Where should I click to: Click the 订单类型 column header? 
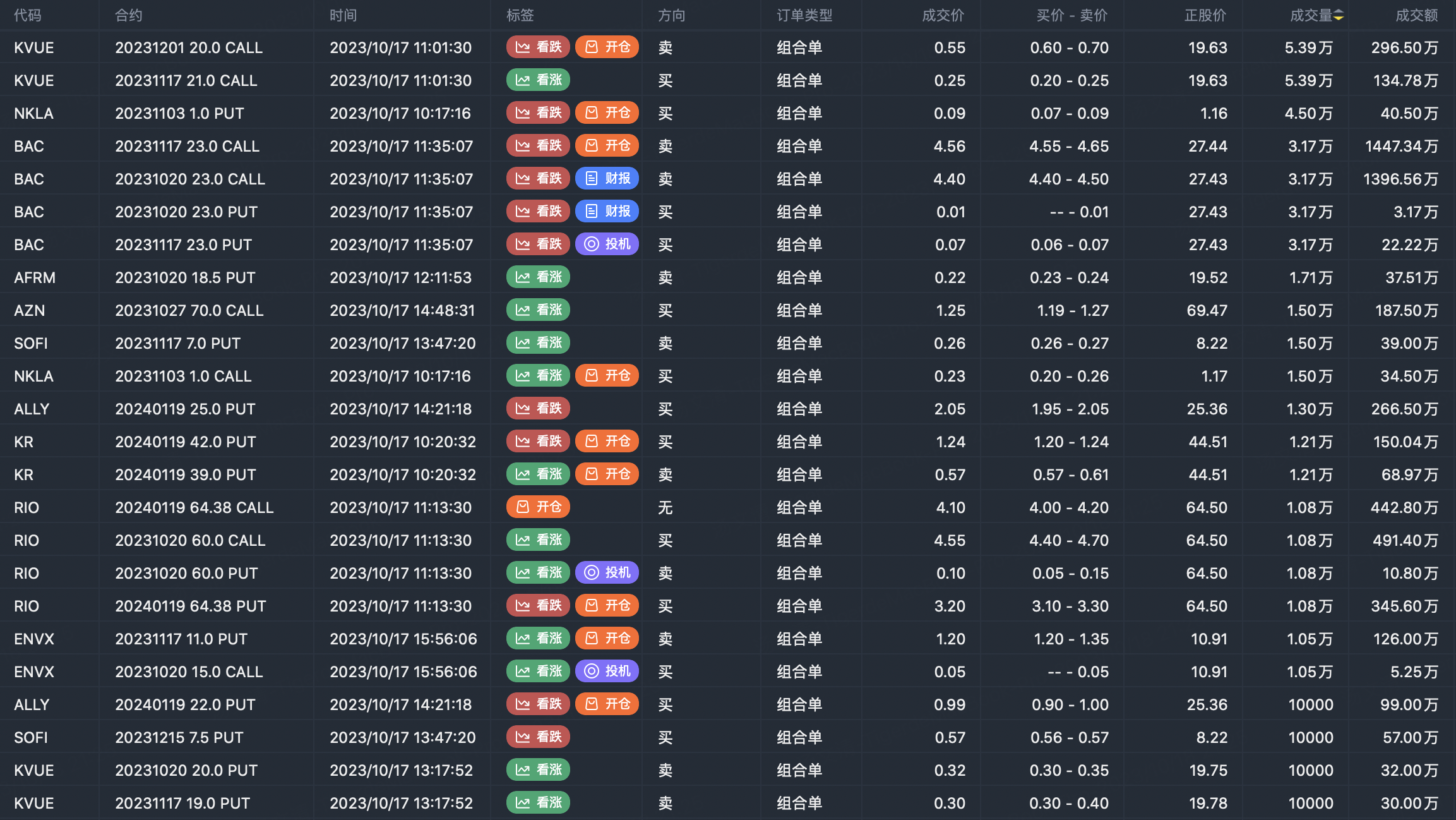pos(804,15)
